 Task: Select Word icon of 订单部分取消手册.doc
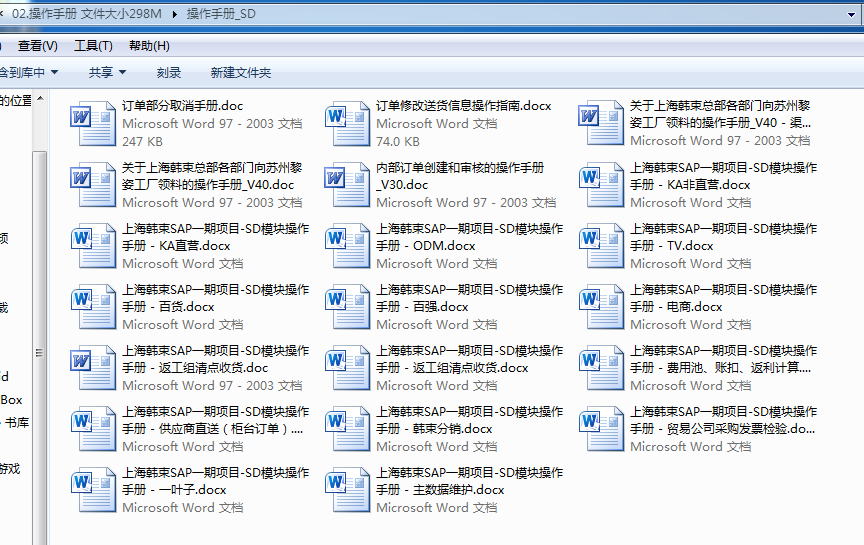(93, 123)
